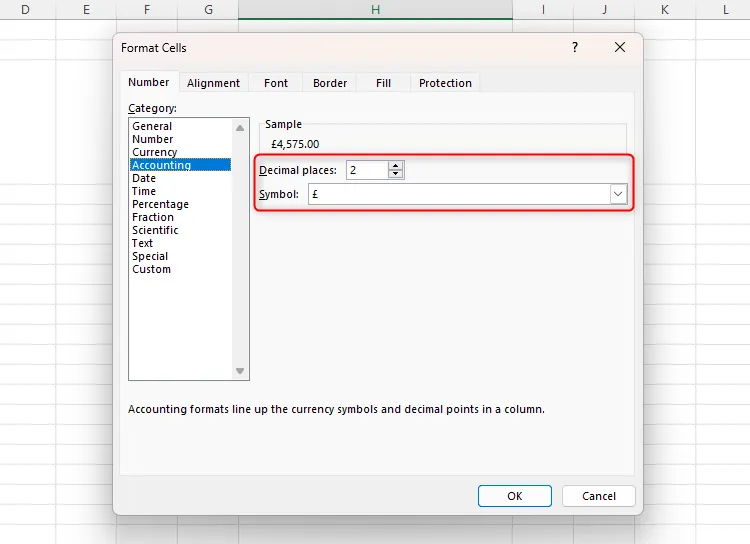Select column D header in spreadsheet
The image size is (750, 544).
point(25,10)
